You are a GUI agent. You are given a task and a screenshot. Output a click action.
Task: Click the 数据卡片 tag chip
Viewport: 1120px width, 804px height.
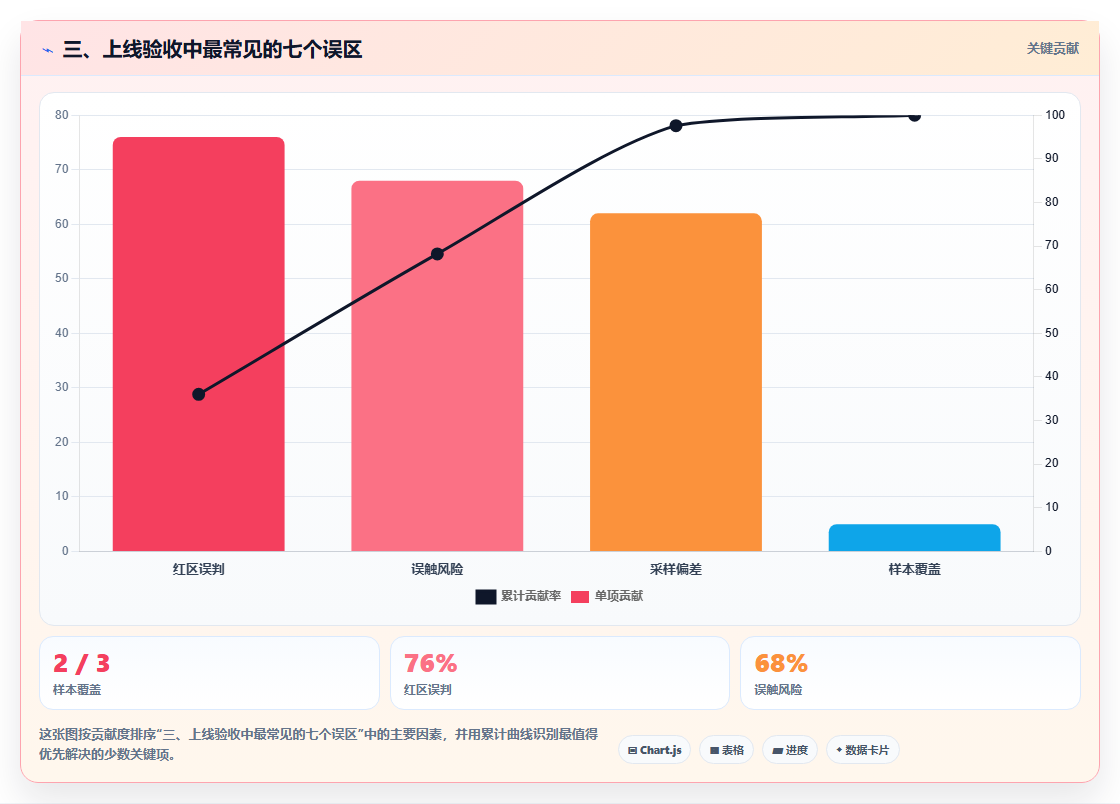[863, 750]
